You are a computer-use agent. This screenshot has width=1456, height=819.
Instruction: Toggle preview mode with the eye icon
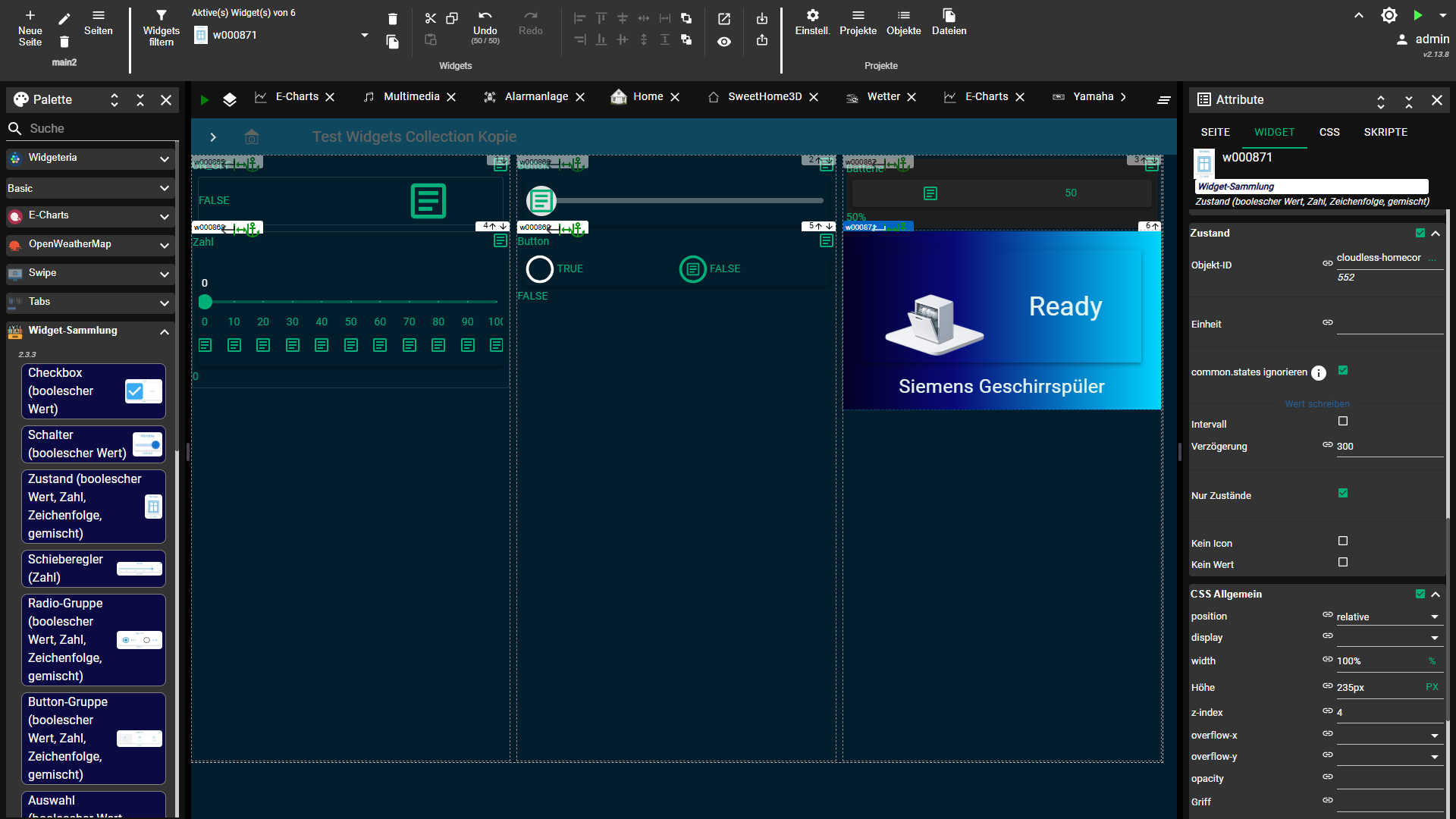tap(724, 42)
